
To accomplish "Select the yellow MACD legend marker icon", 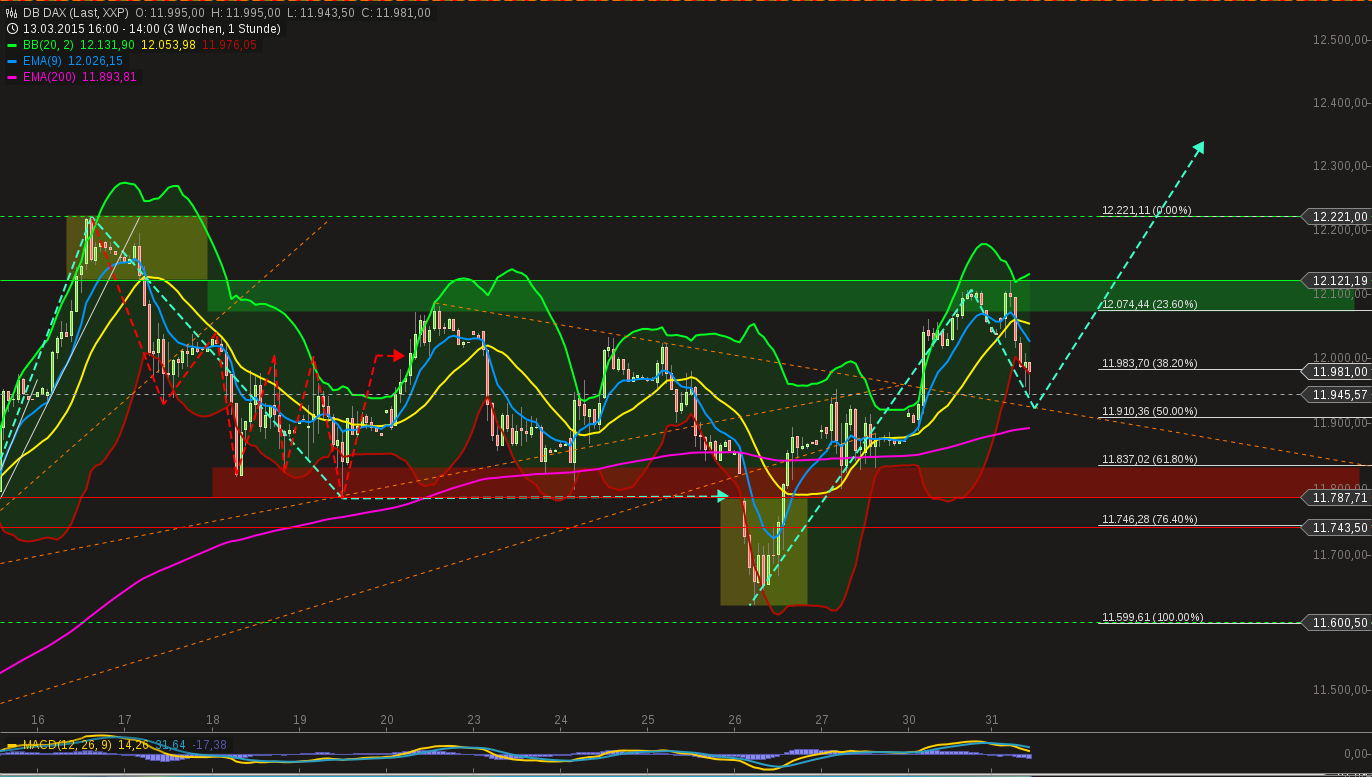I will coord(12,744).
